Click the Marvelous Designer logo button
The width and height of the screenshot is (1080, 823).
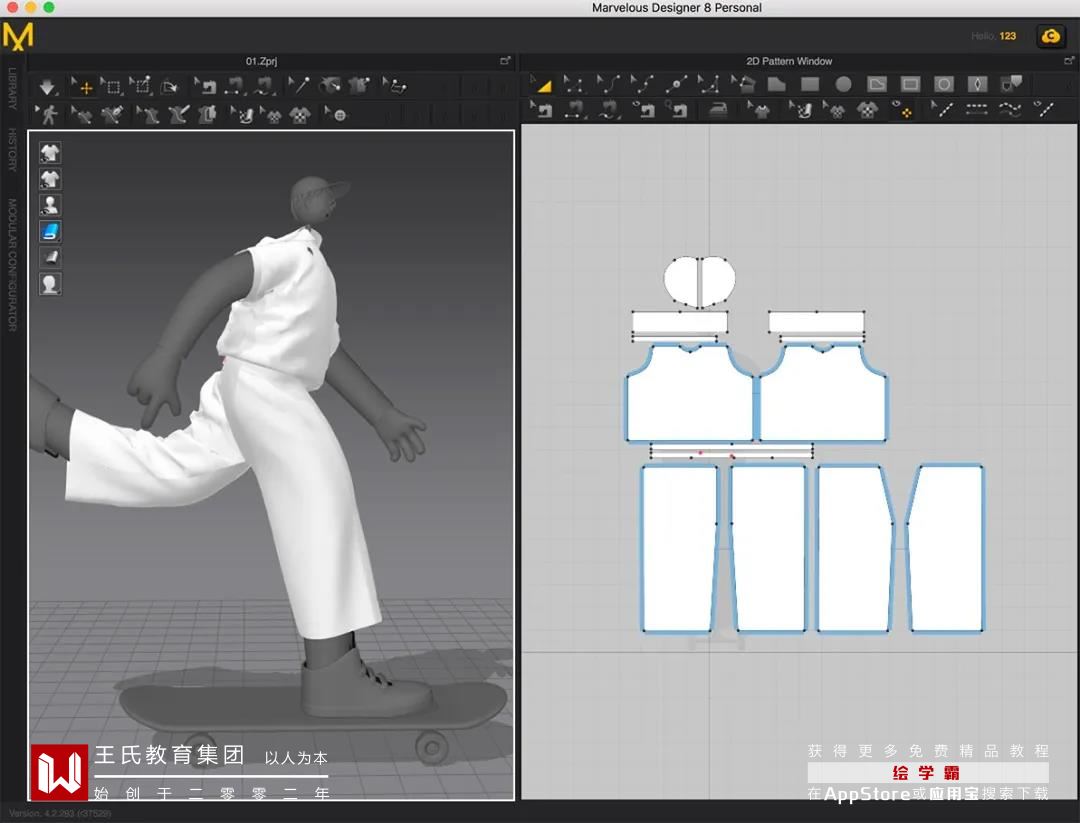18,36
